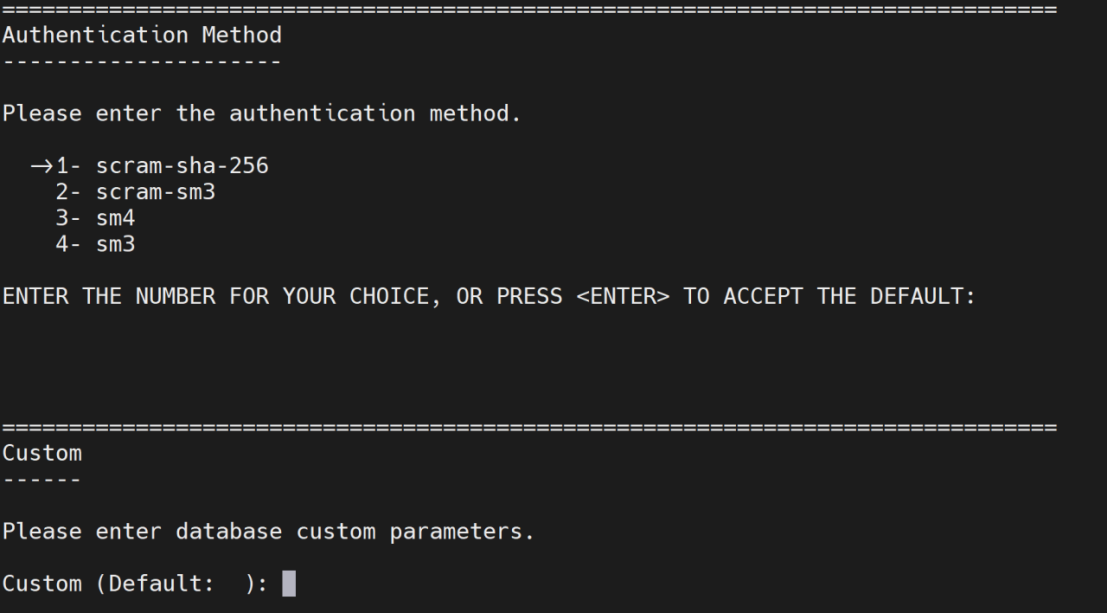Click the Custom section heading
The width and height of the screenshot is (1107, 613).
(x=42, y=453)
